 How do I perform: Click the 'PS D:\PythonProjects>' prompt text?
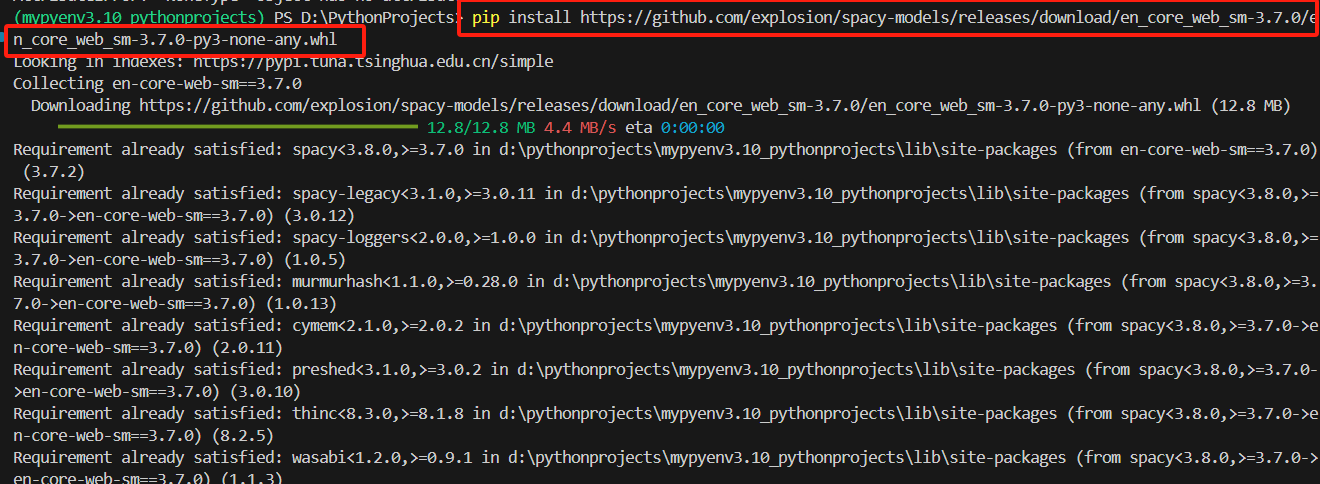(x=366, y=19)
